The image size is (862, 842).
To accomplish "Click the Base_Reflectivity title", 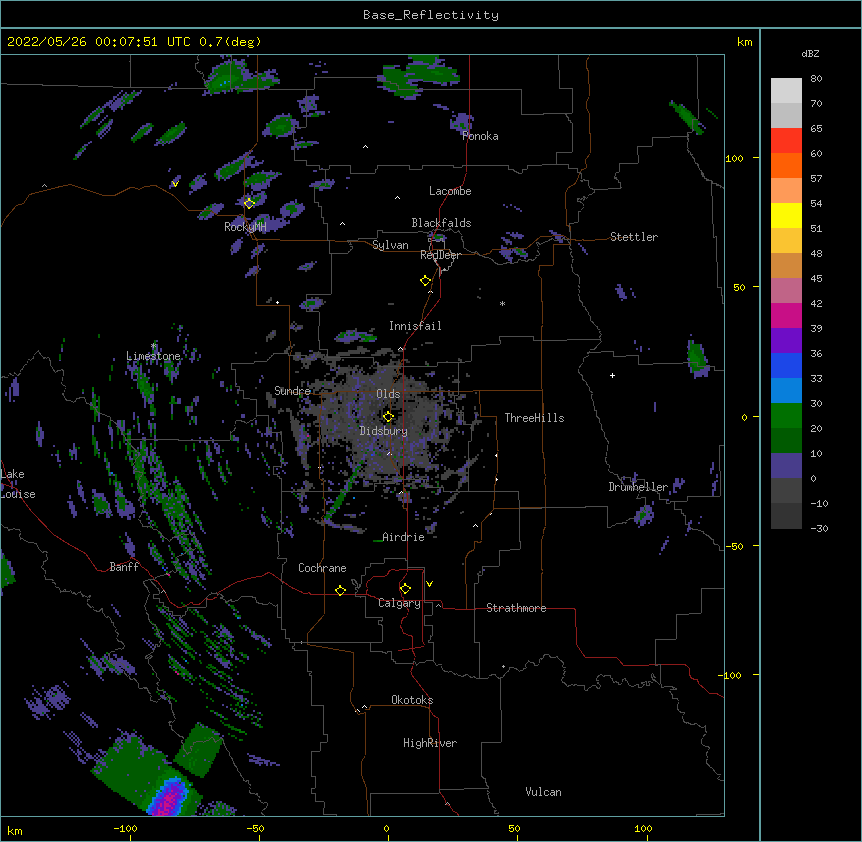I will [431, 15].
